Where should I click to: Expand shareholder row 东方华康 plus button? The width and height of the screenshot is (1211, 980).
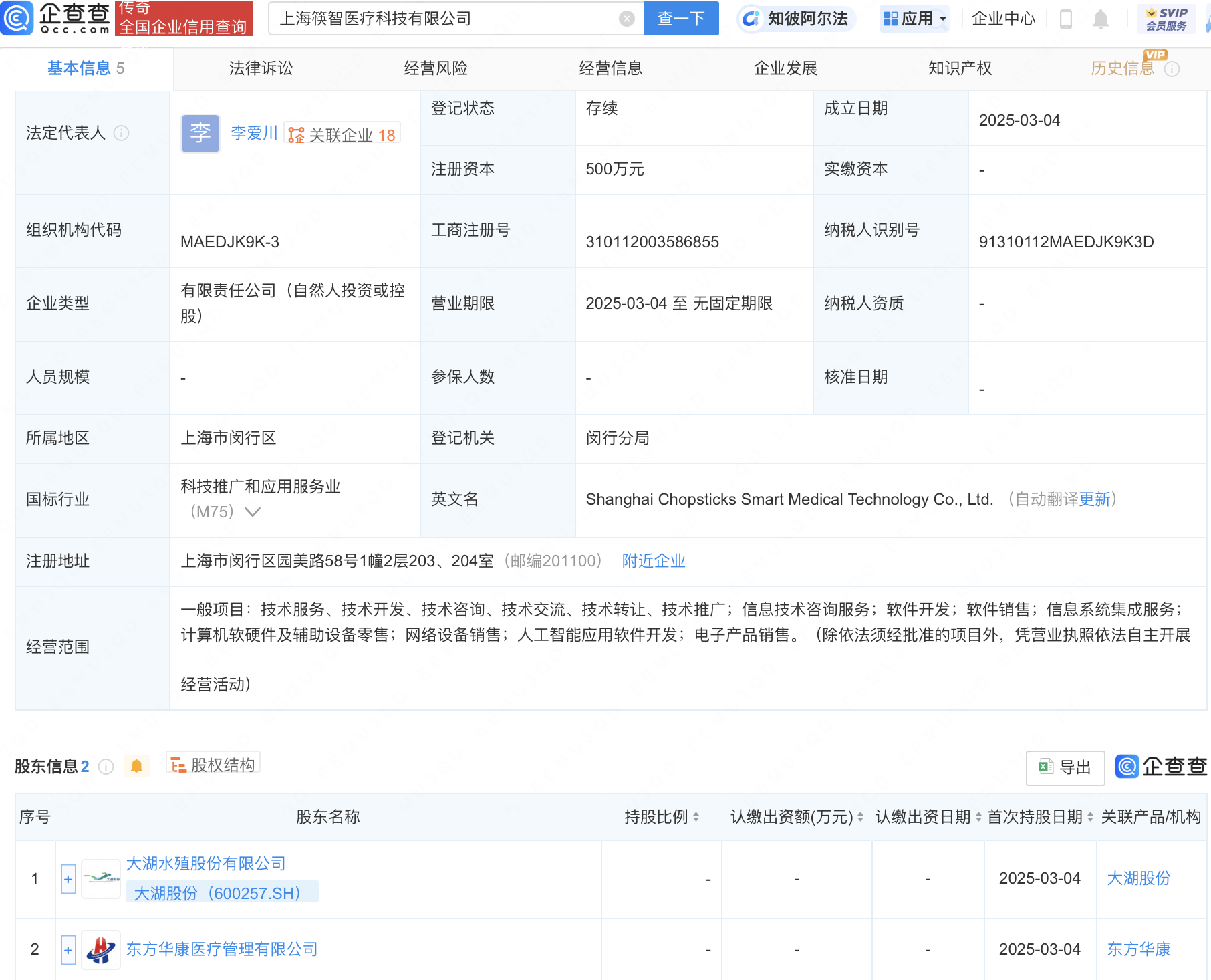tap(68, 950)
